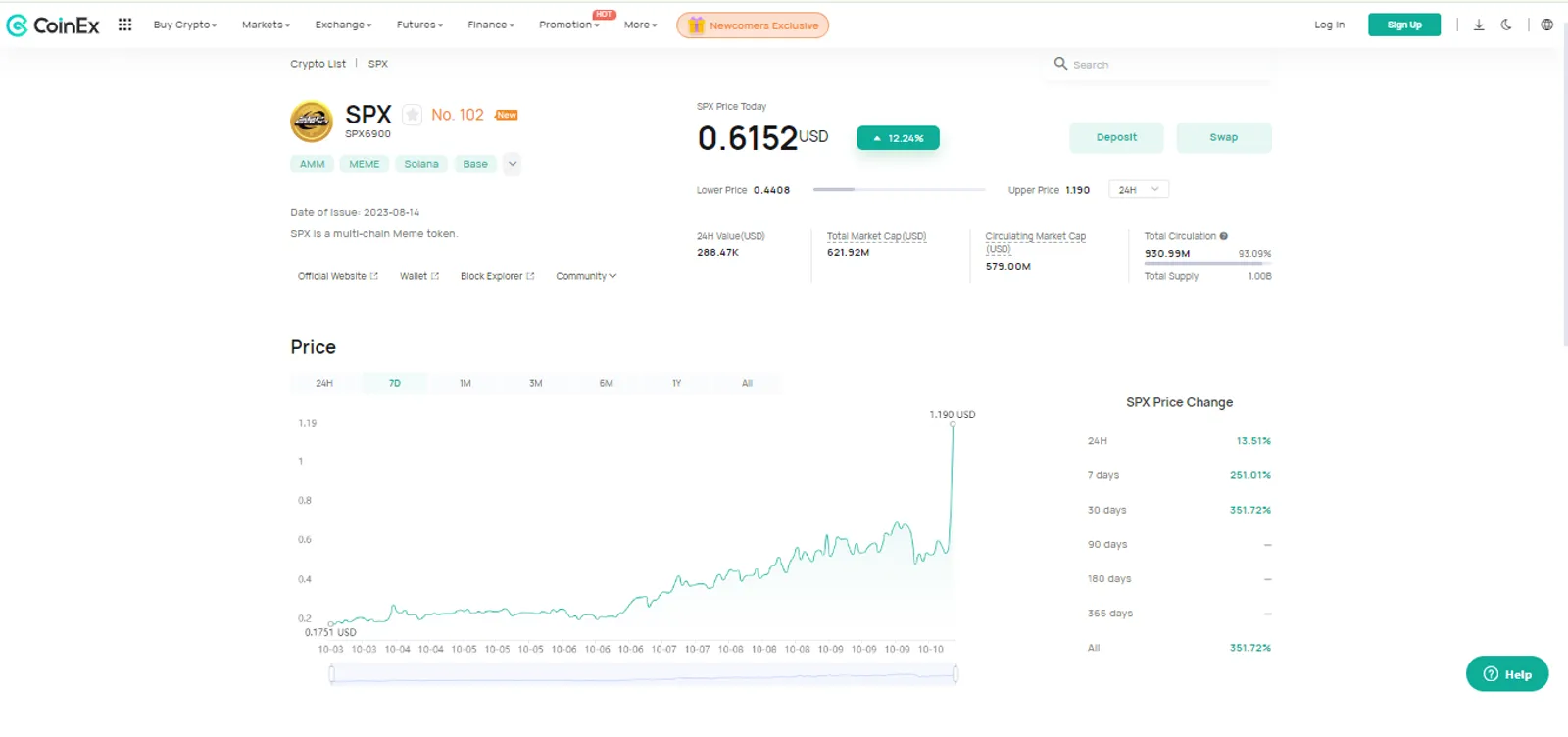Select the AMM tag
Viewport: 1568px width, 737px height.
(312, 164)
